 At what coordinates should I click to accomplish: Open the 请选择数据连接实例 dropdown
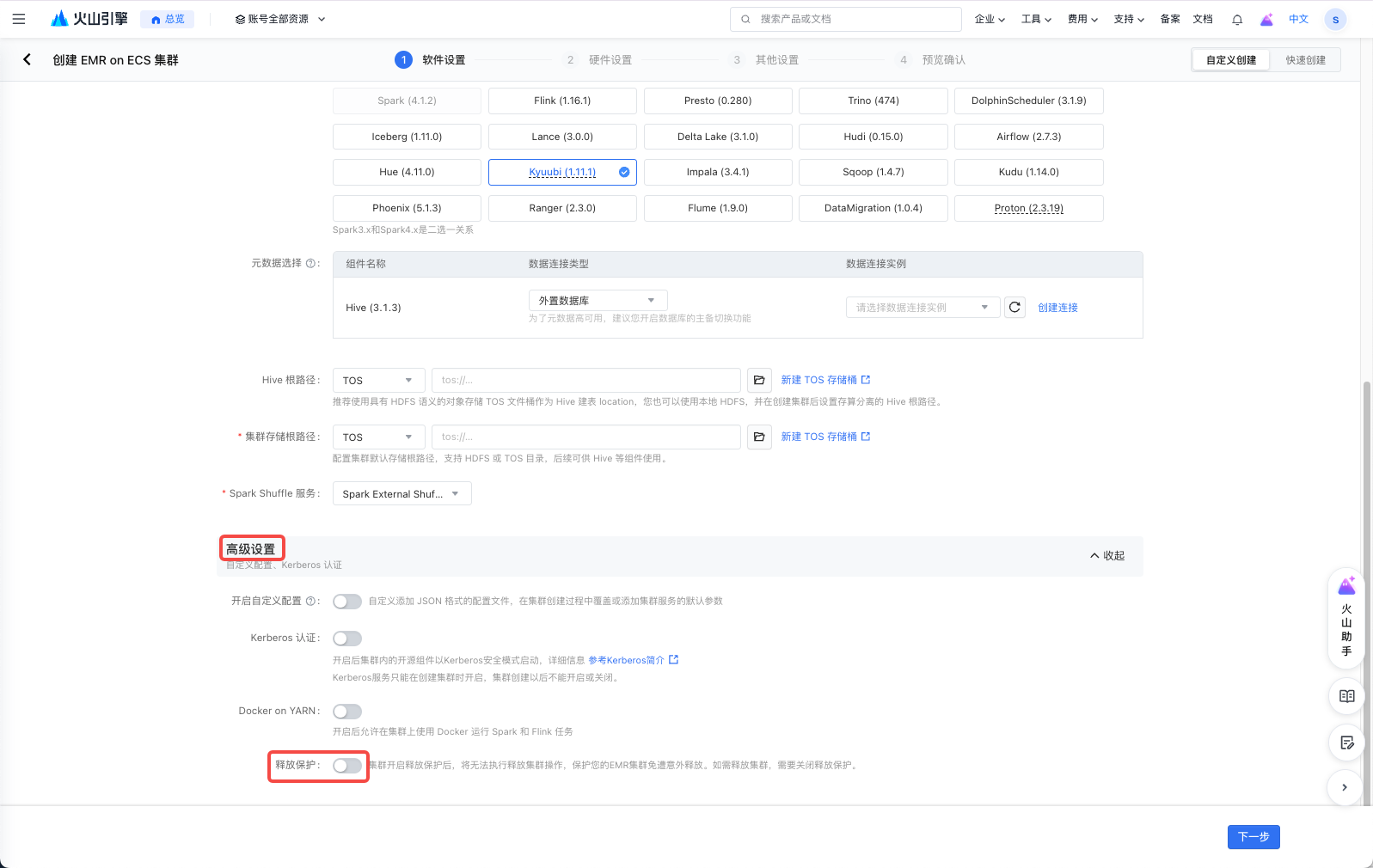click(922, 308)
